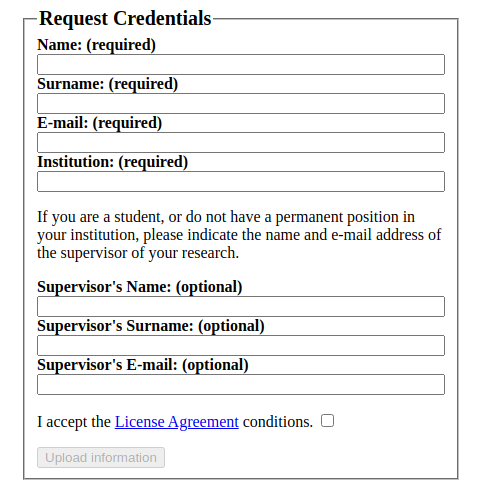The image size is (479, 487).
Task: Click the 'Name: (required)' label
Action: pyautogui.click(x=96, y=45)
